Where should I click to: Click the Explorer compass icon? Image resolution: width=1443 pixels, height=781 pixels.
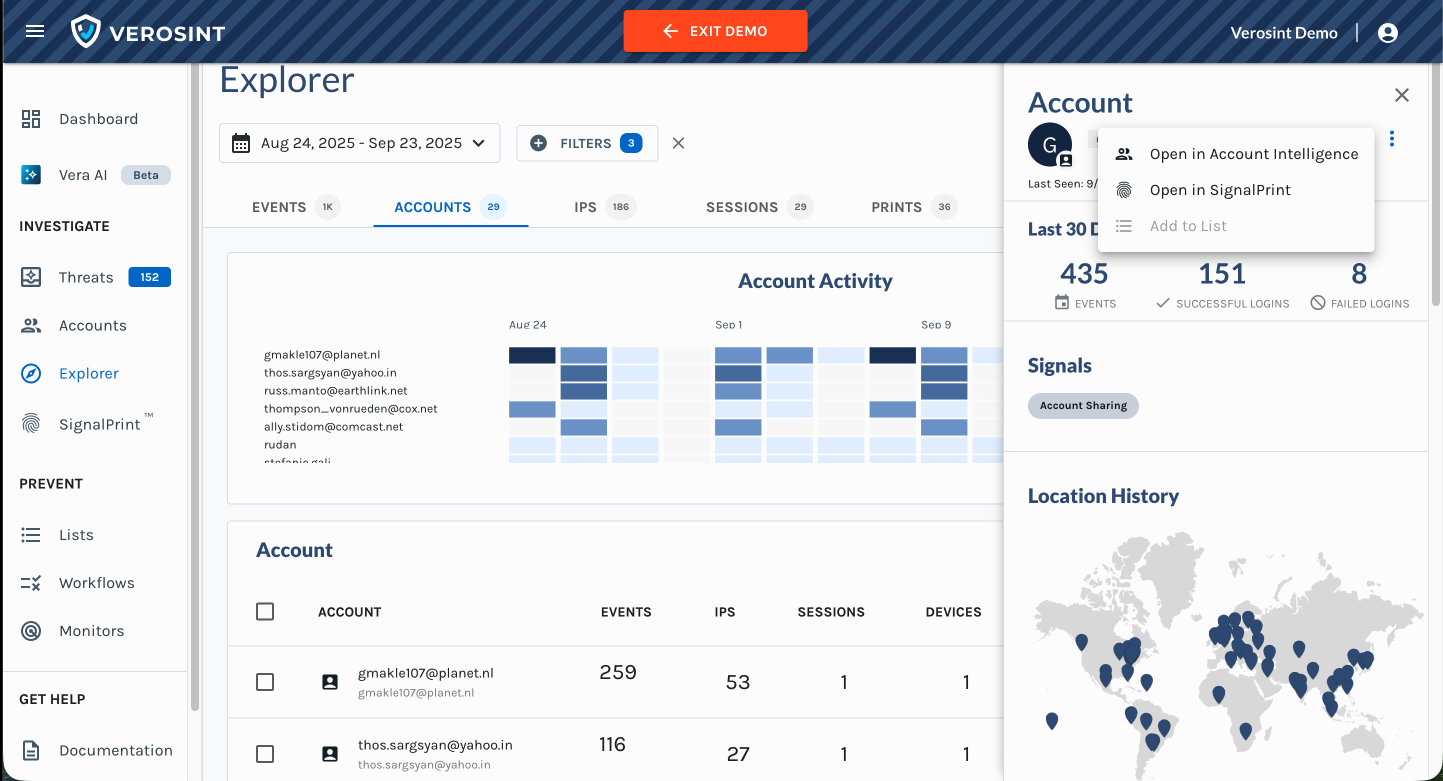coord(31,373)
